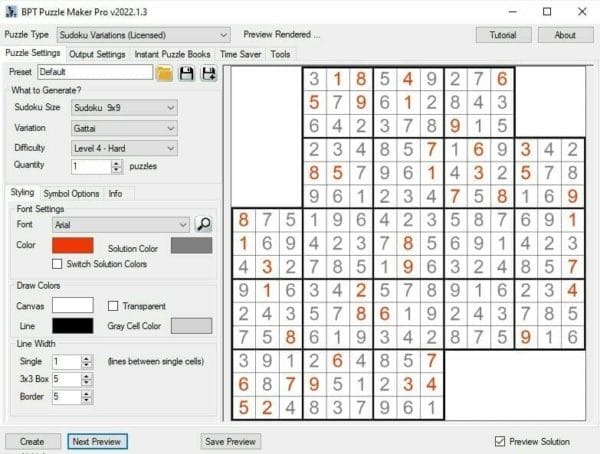Click 'What to Generate?' group label
600x454 pixels.
46,90
